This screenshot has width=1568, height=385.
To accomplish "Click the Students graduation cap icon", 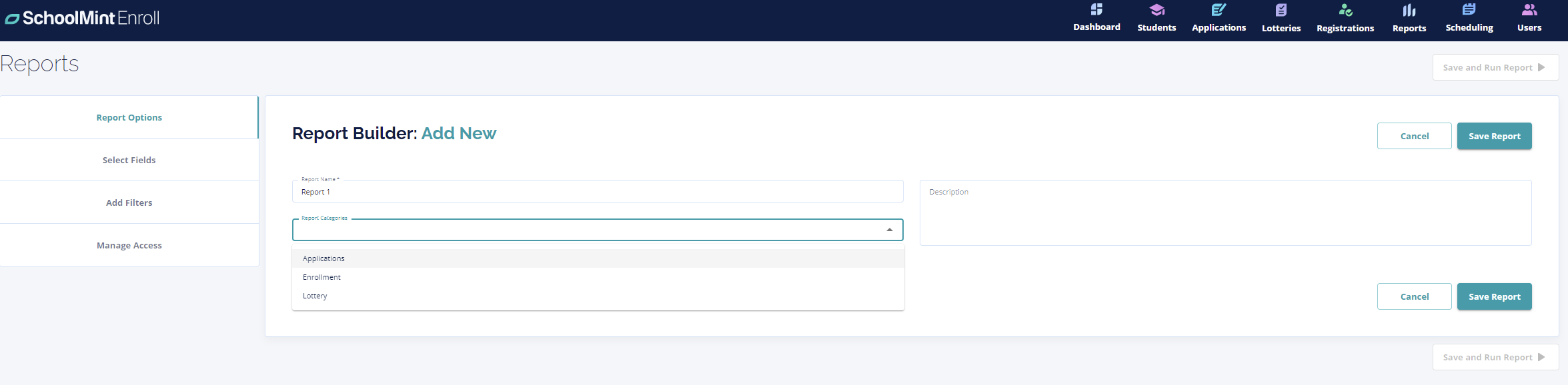I will pyautogui.click(x=1156, y=10).
